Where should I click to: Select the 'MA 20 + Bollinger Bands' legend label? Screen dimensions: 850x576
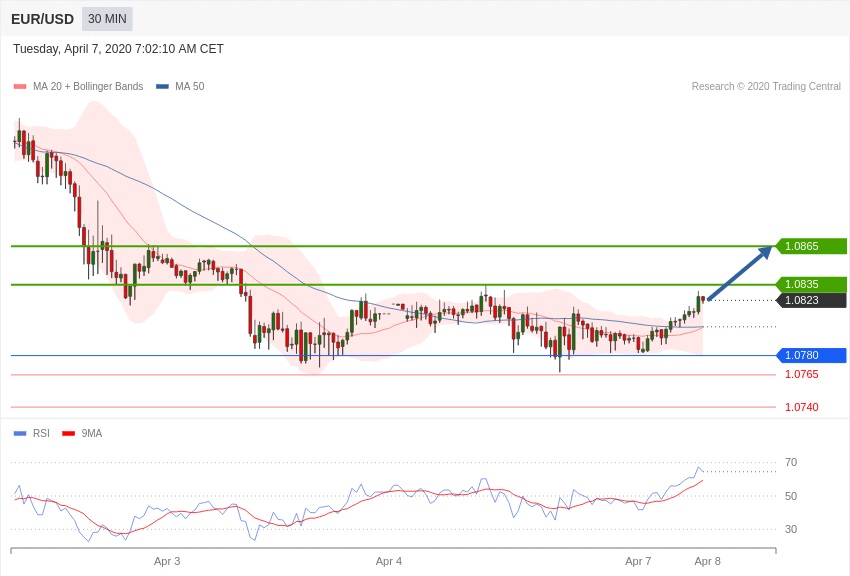[88, 86]
